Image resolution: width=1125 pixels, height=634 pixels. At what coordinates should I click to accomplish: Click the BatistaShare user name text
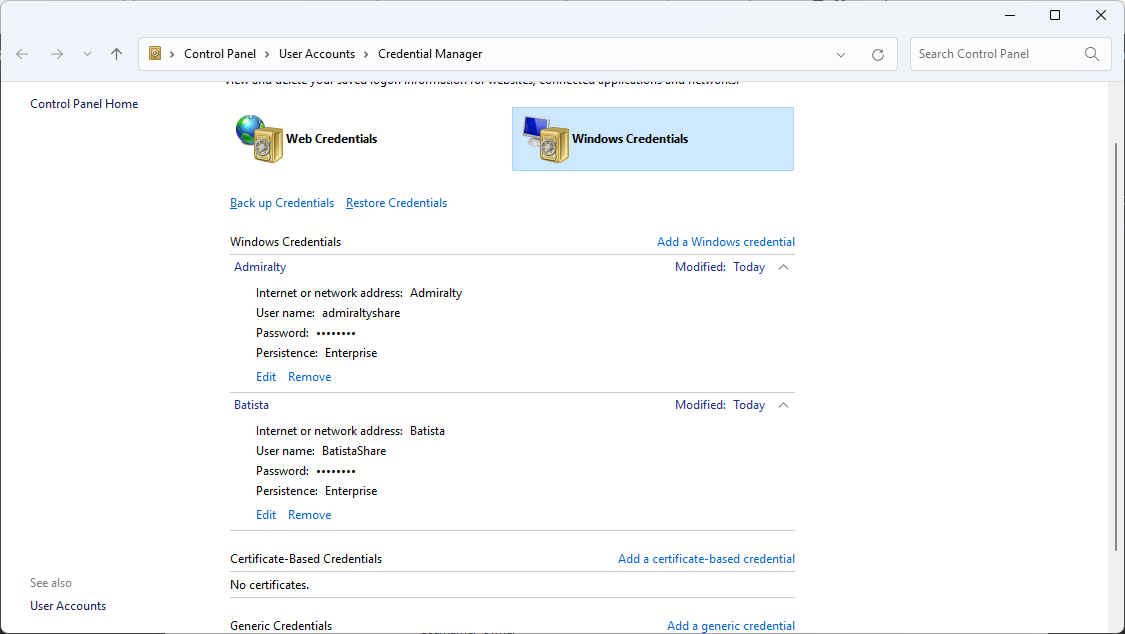[354, 451]
